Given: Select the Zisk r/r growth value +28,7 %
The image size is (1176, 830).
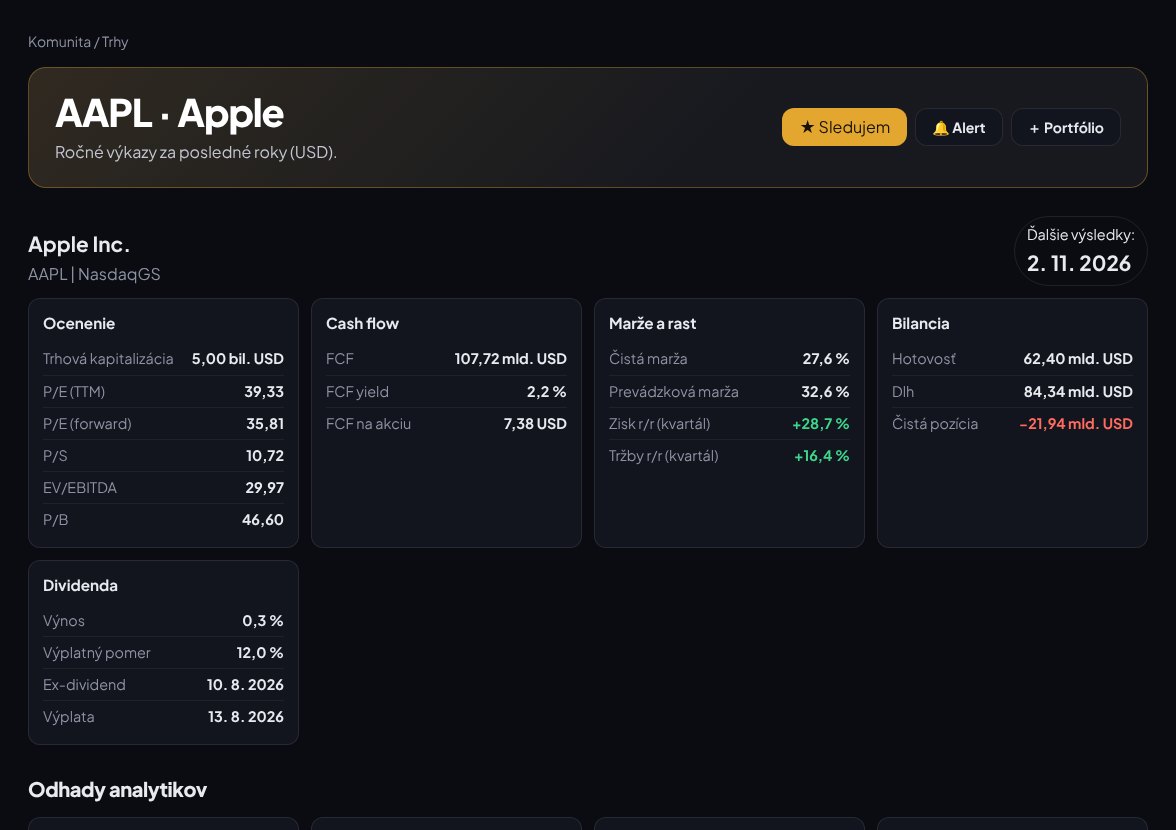Looking at the screenshot, I should coord(820,424).
